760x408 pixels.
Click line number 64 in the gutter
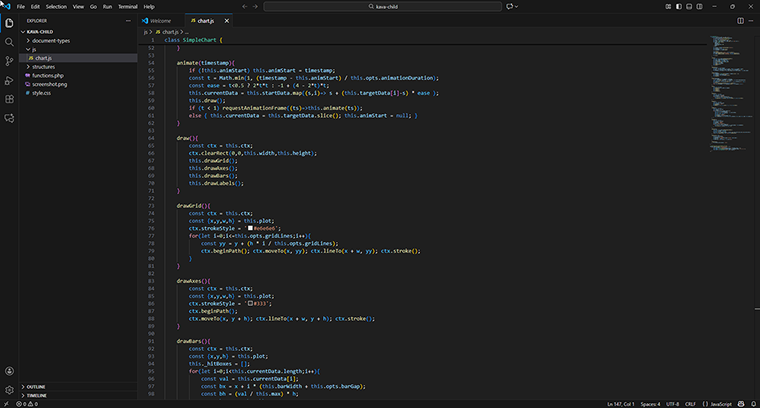(151, 138)
